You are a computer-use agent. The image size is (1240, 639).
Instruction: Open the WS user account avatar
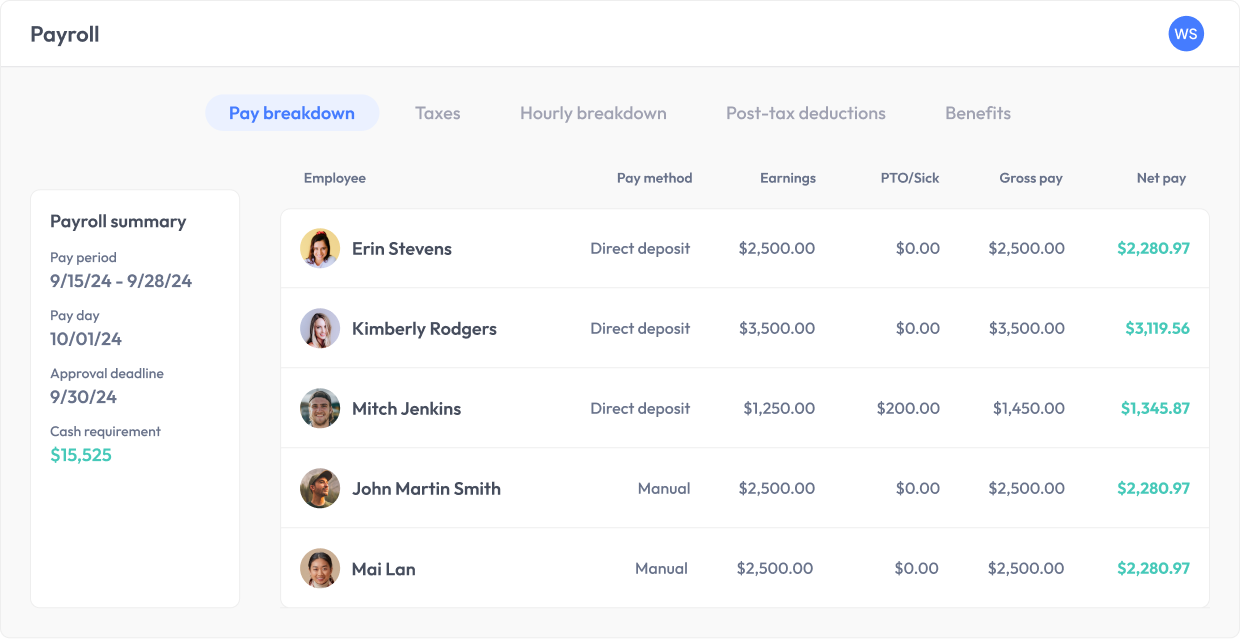[x=1186, y=33]
